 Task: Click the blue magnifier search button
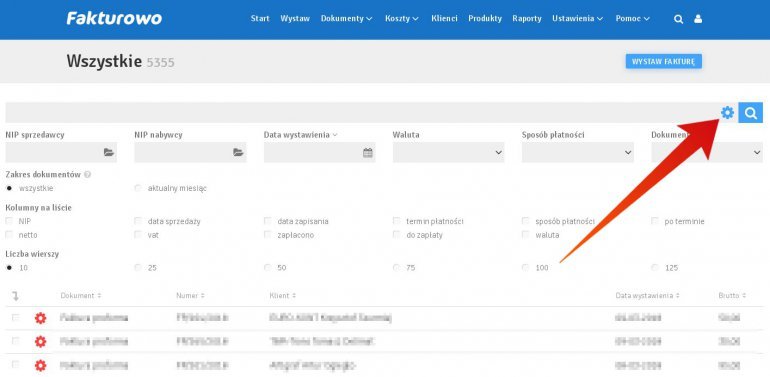point(750,113)
